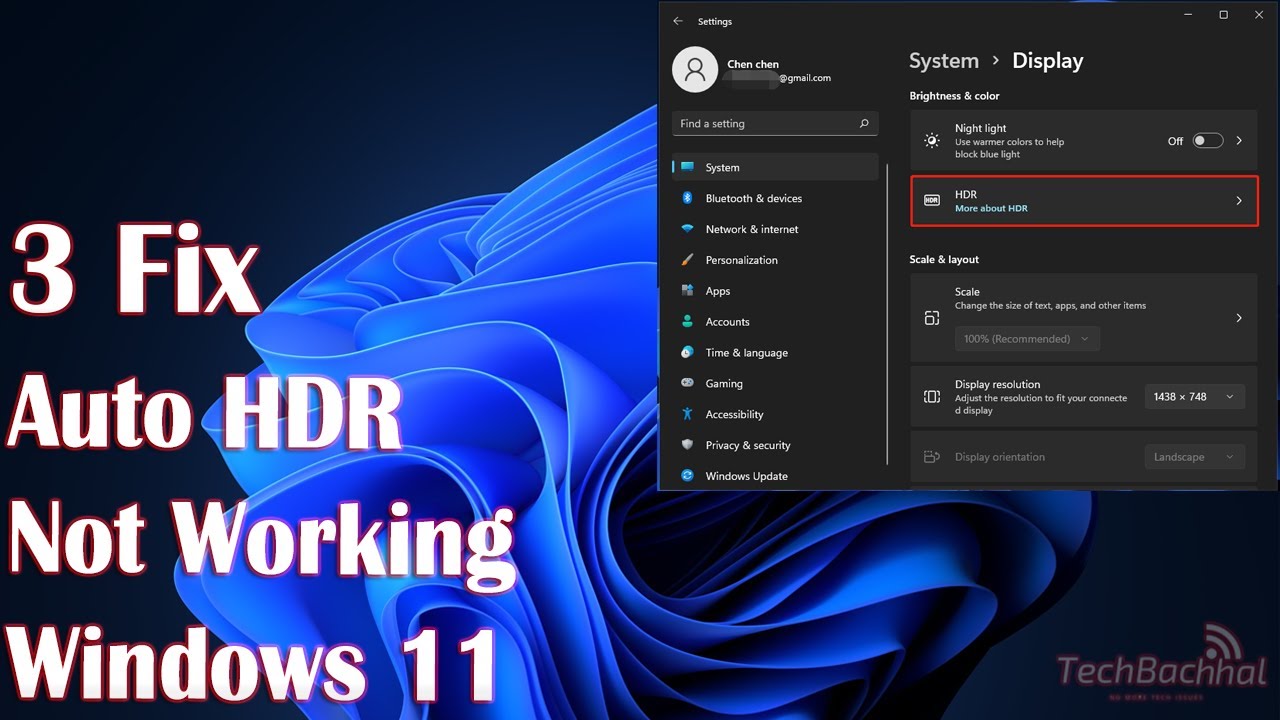Open Privacy & security settings

pyautogui.click(x=775, y=445)
